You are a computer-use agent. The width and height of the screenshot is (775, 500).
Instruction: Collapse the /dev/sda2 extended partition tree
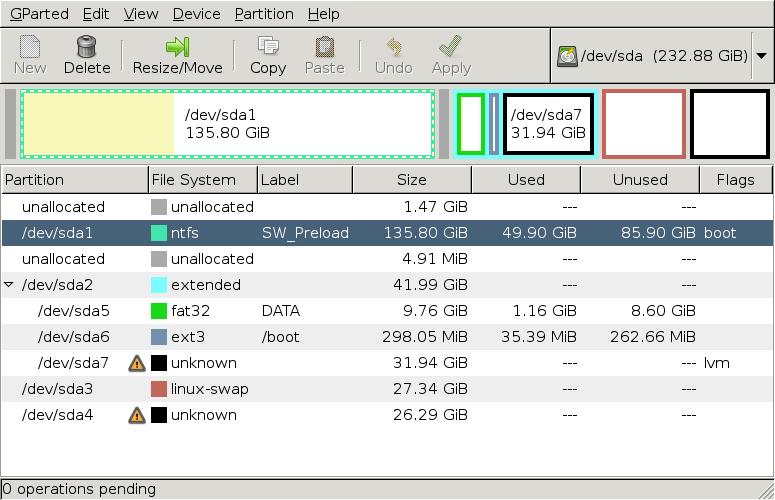coord(8,285)
